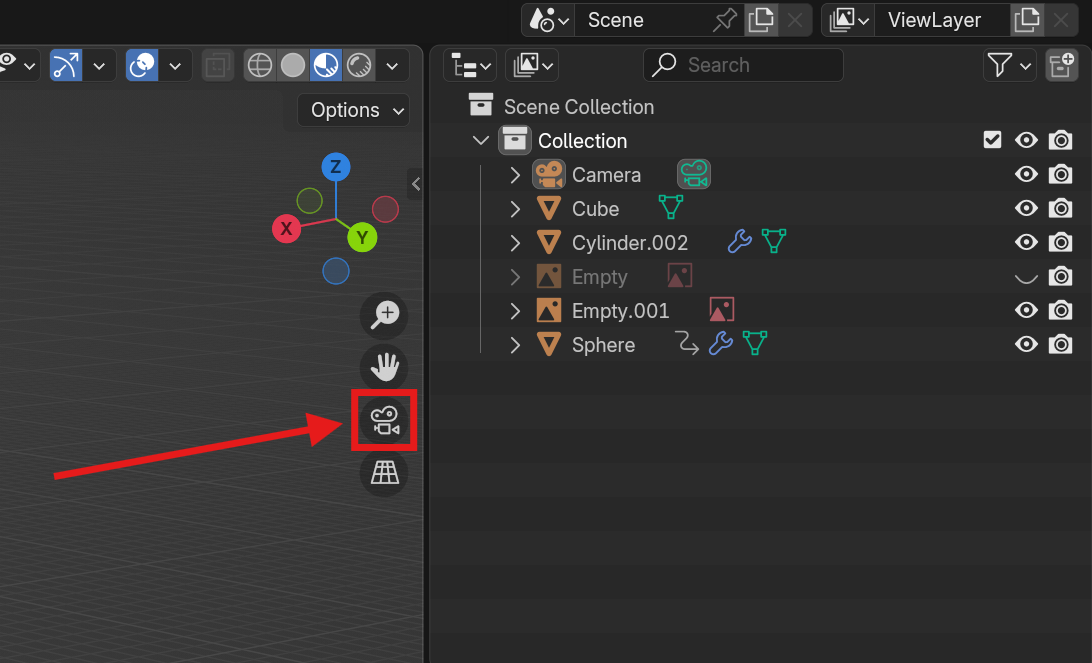
Task: Delete the current scene
Action: (x=795, y=20)
